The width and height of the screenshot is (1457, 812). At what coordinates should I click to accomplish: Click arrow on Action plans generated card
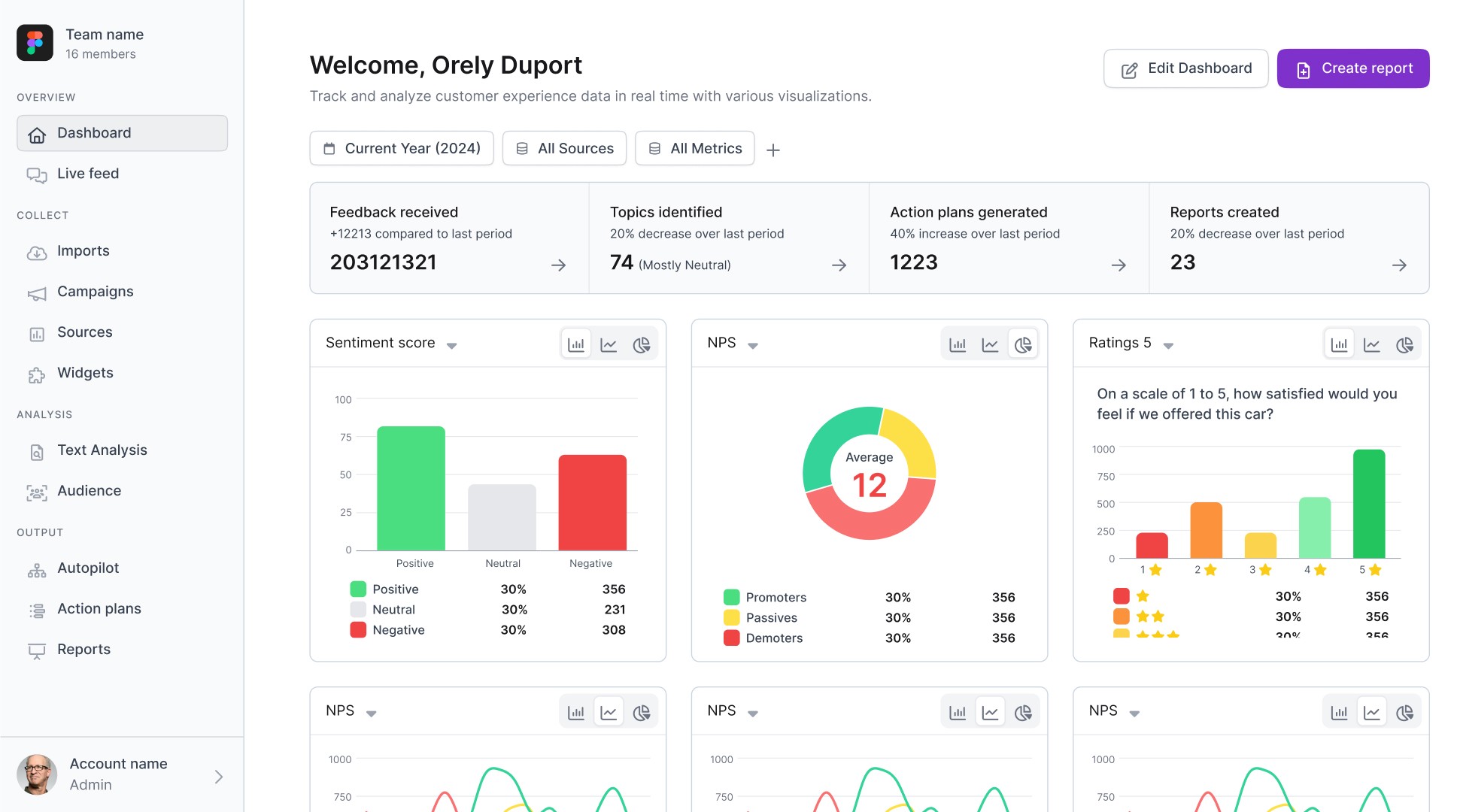1119,265
